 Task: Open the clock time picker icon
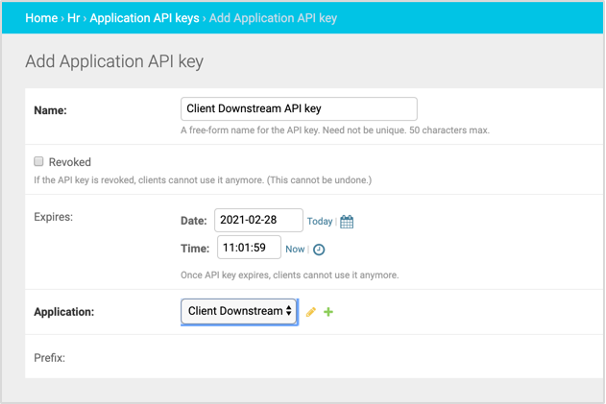coord(320,249)
